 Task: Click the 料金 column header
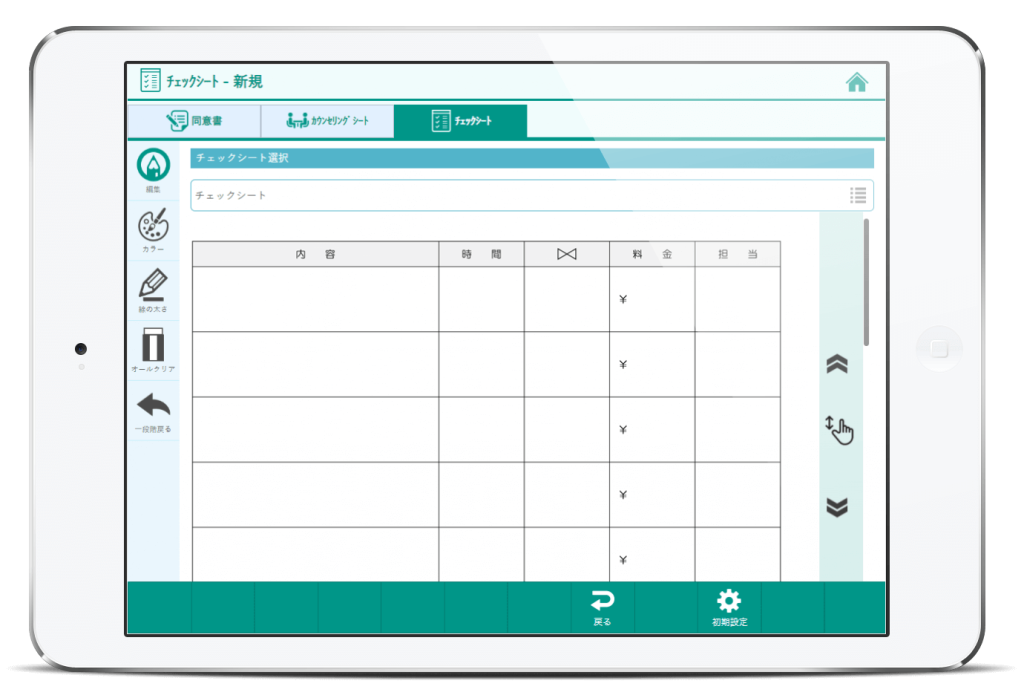tap(652, 254)
